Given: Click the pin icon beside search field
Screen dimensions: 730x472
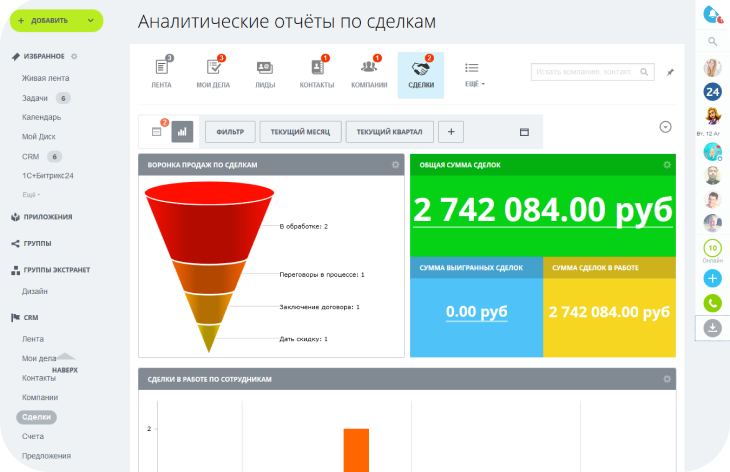Looking at the screenshot, I should pyautogui.click(x=670, y=72).
